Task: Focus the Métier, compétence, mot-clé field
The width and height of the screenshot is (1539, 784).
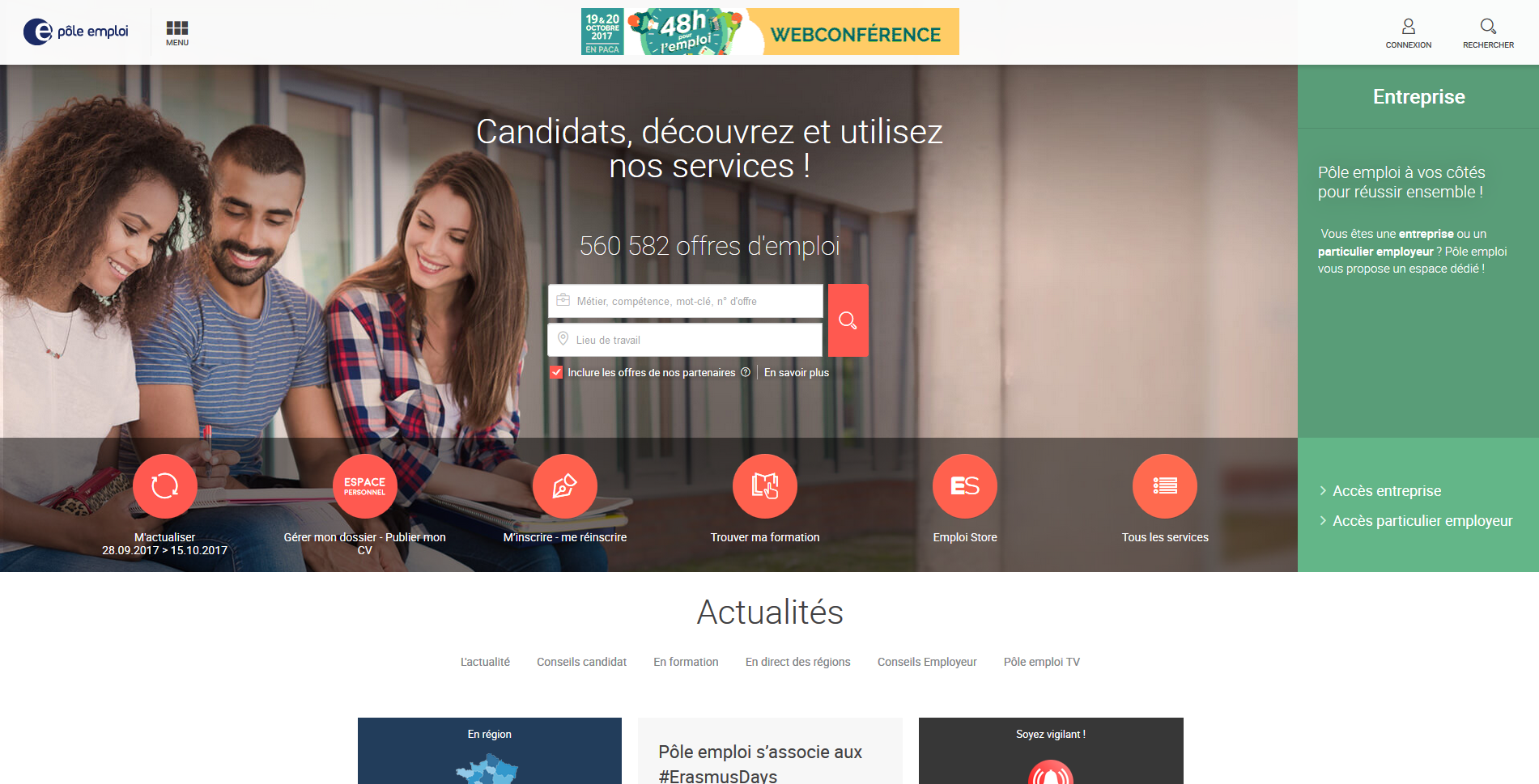Action: [685, 301]
